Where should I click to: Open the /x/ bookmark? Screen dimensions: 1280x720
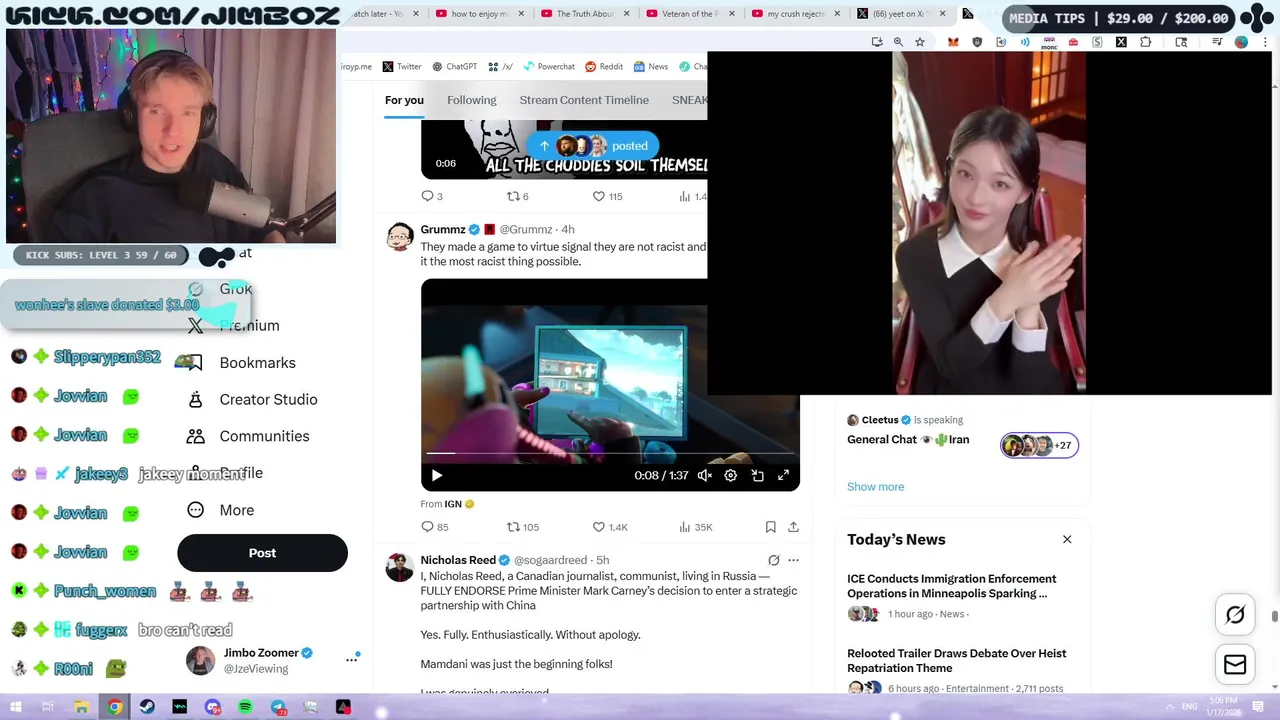500,67
